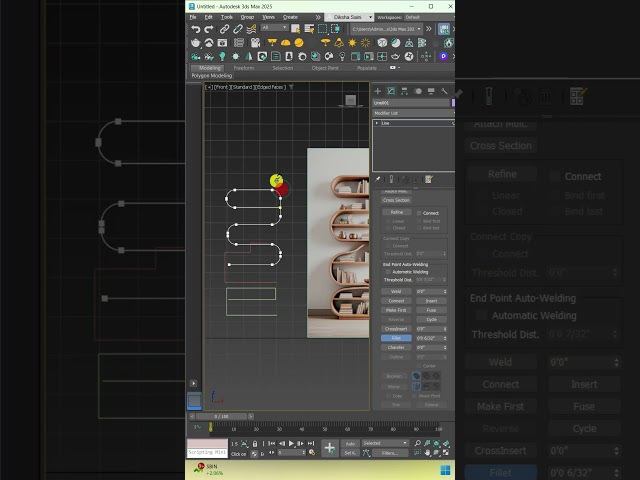The image size is (640, 480).
Task: Open the Utilities wrench tab
Action: 444,91
